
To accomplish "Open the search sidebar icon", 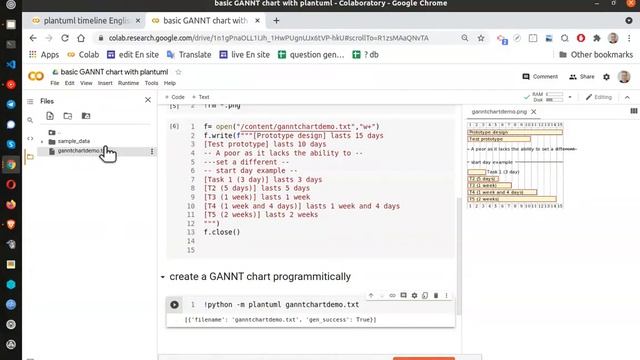I will [x=30, y=120].
